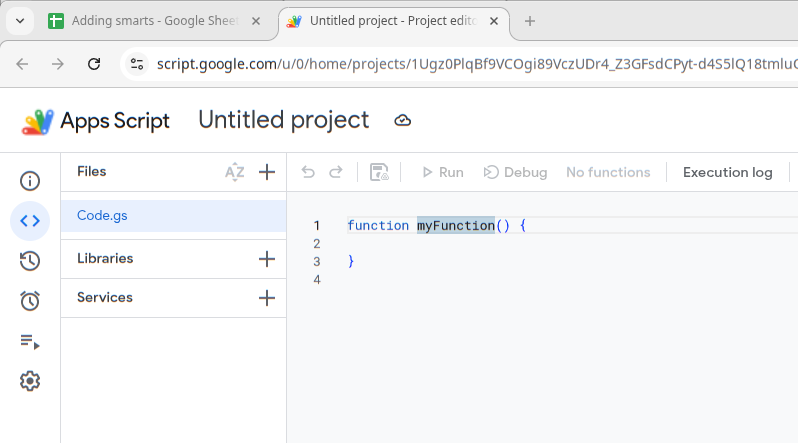Screen dimensions: 798x443
Task: Open the No functions dropdown
Action: [608, 173]
